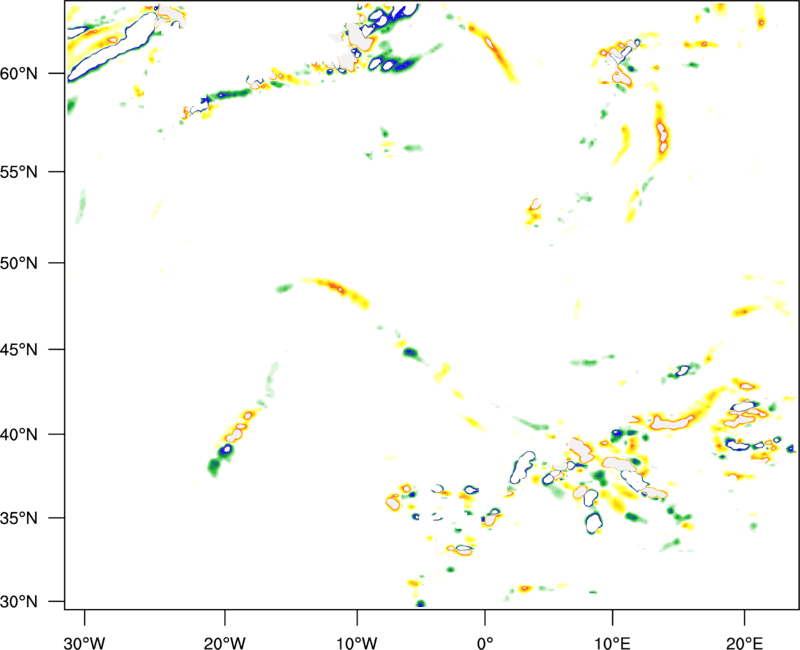The height and width of the screenshot is (650, 800).
Task: Click the 30°W longitude label
Action: pyautogui.click(x=85, y=643)
